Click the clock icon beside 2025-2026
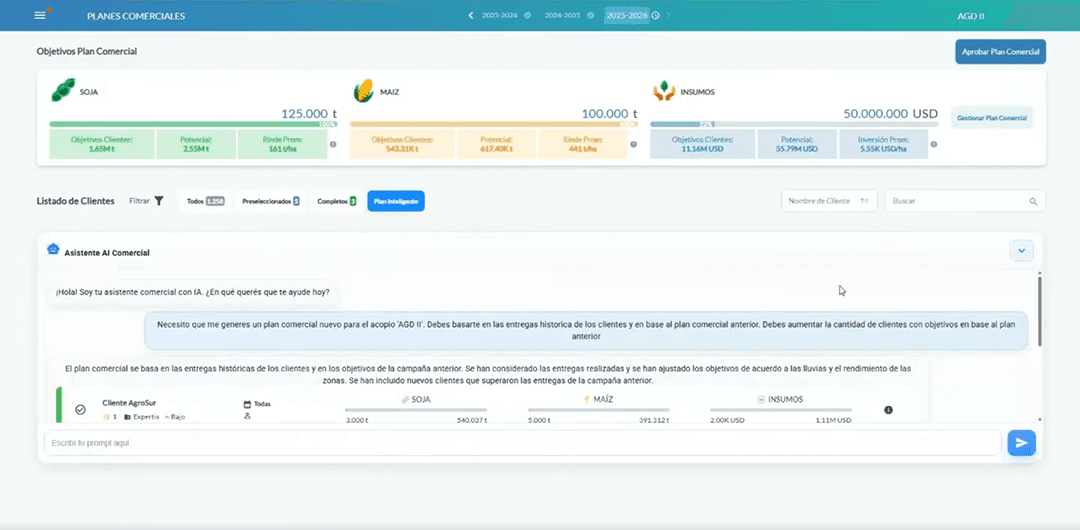 [x=656, y=15]
